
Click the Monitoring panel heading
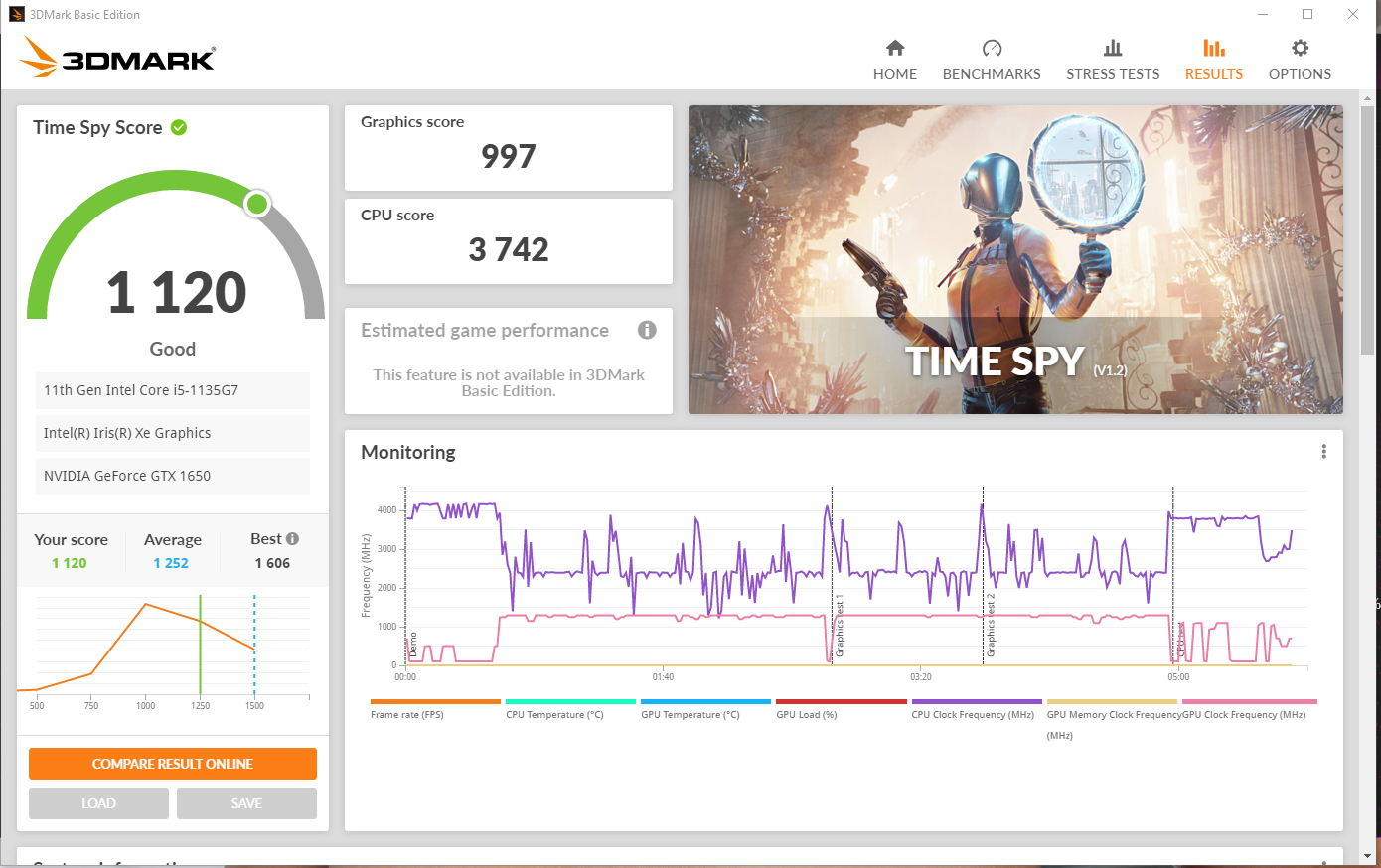pyautogui.click(x=408, y=452)
